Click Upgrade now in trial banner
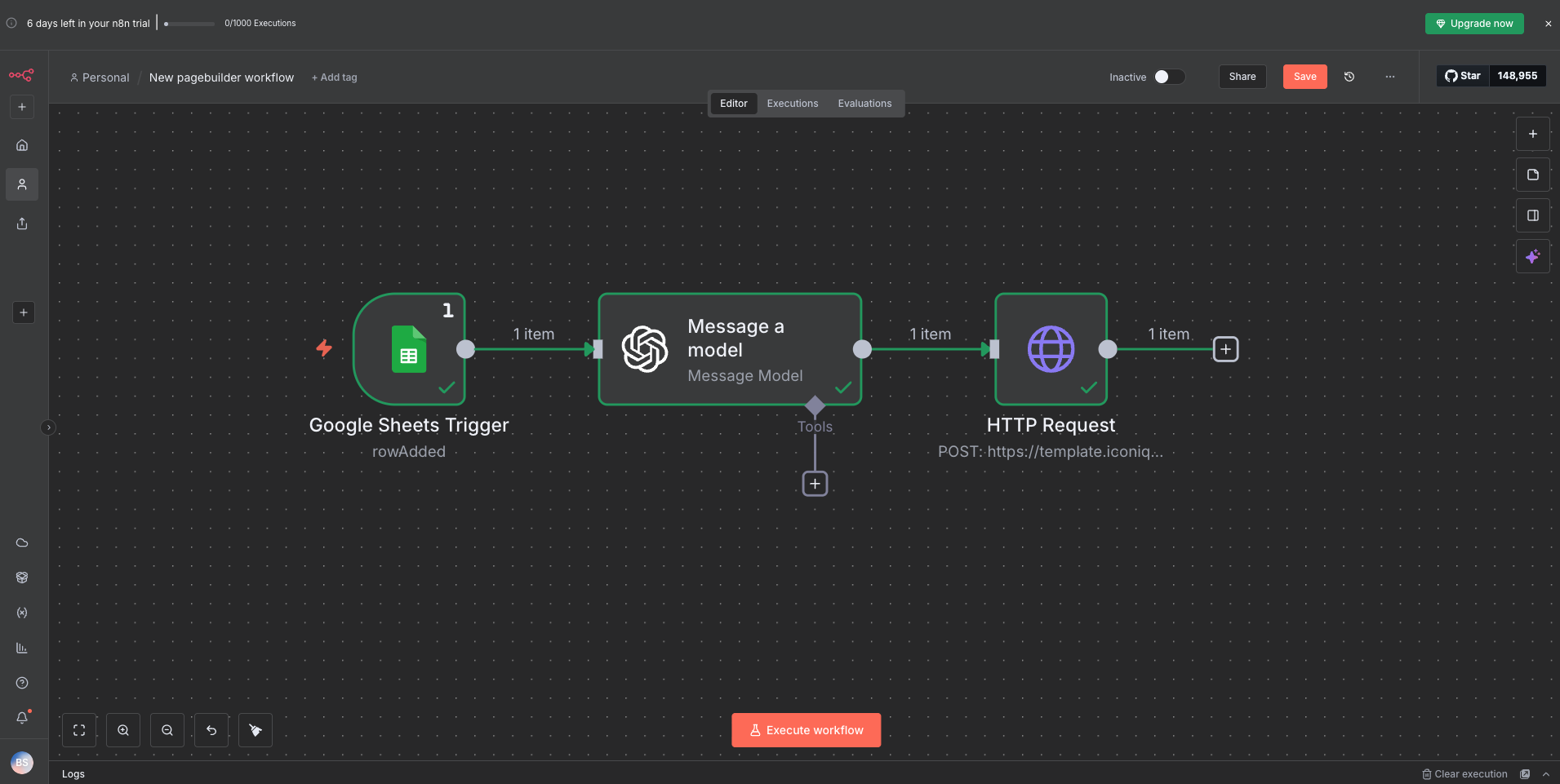 tap(1473, 24)
